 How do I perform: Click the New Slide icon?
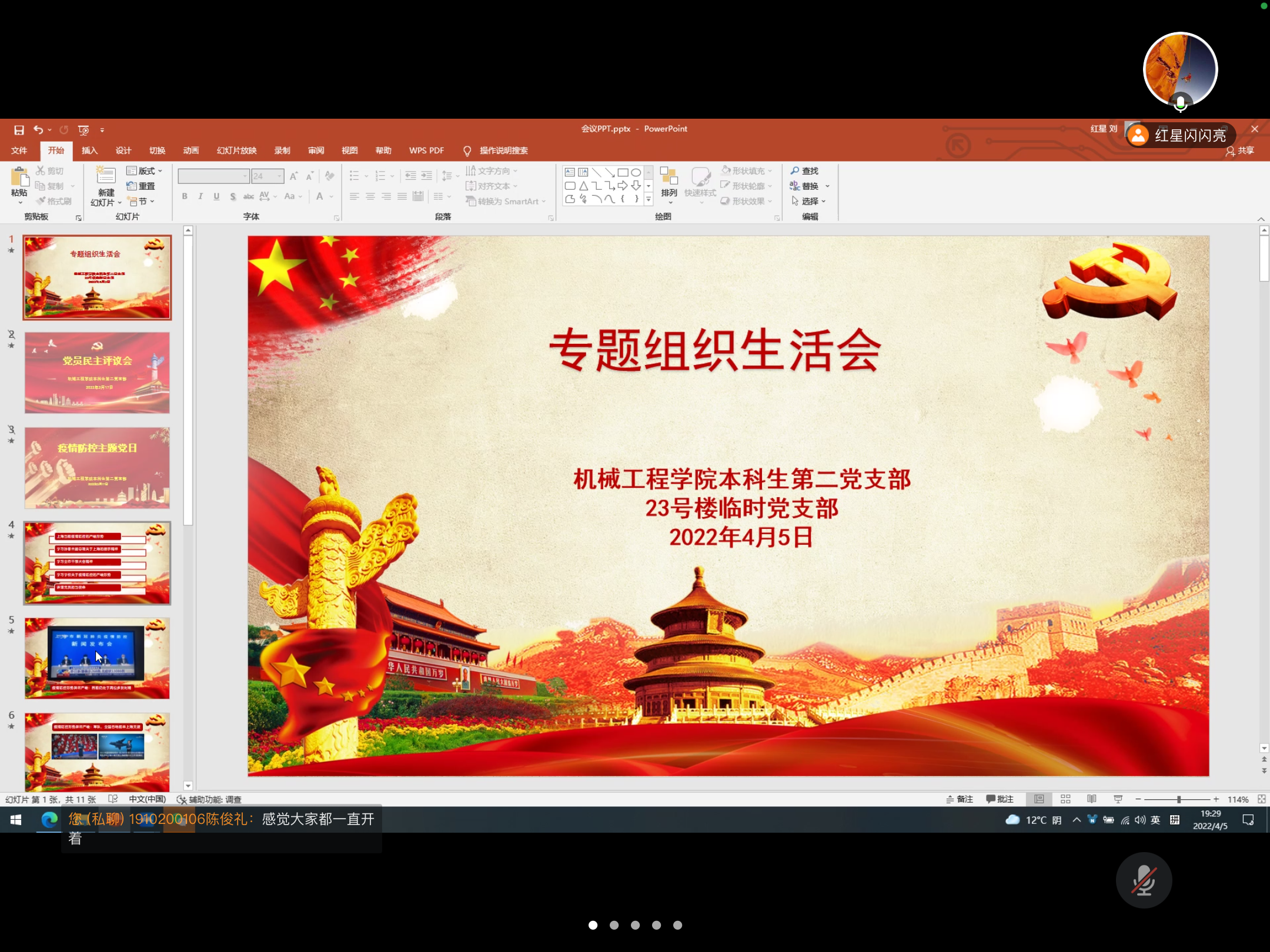[x=106, y=176]
